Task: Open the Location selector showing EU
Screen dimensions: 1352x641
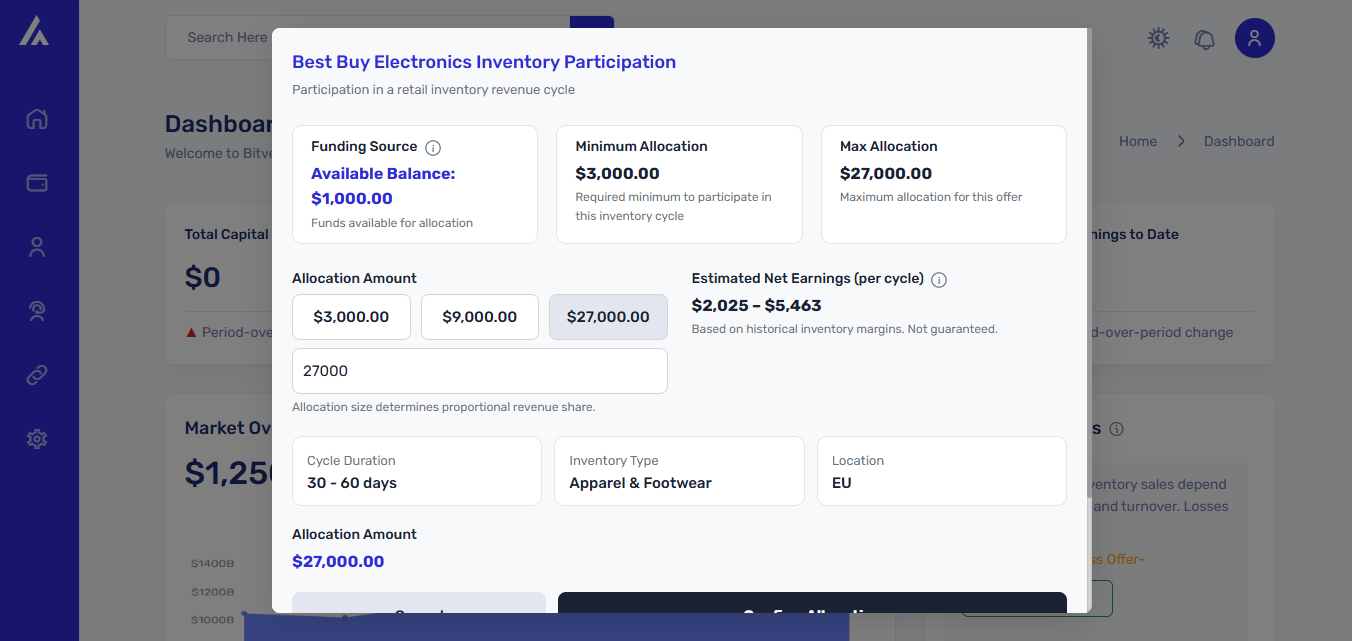Action: (941, 471)
